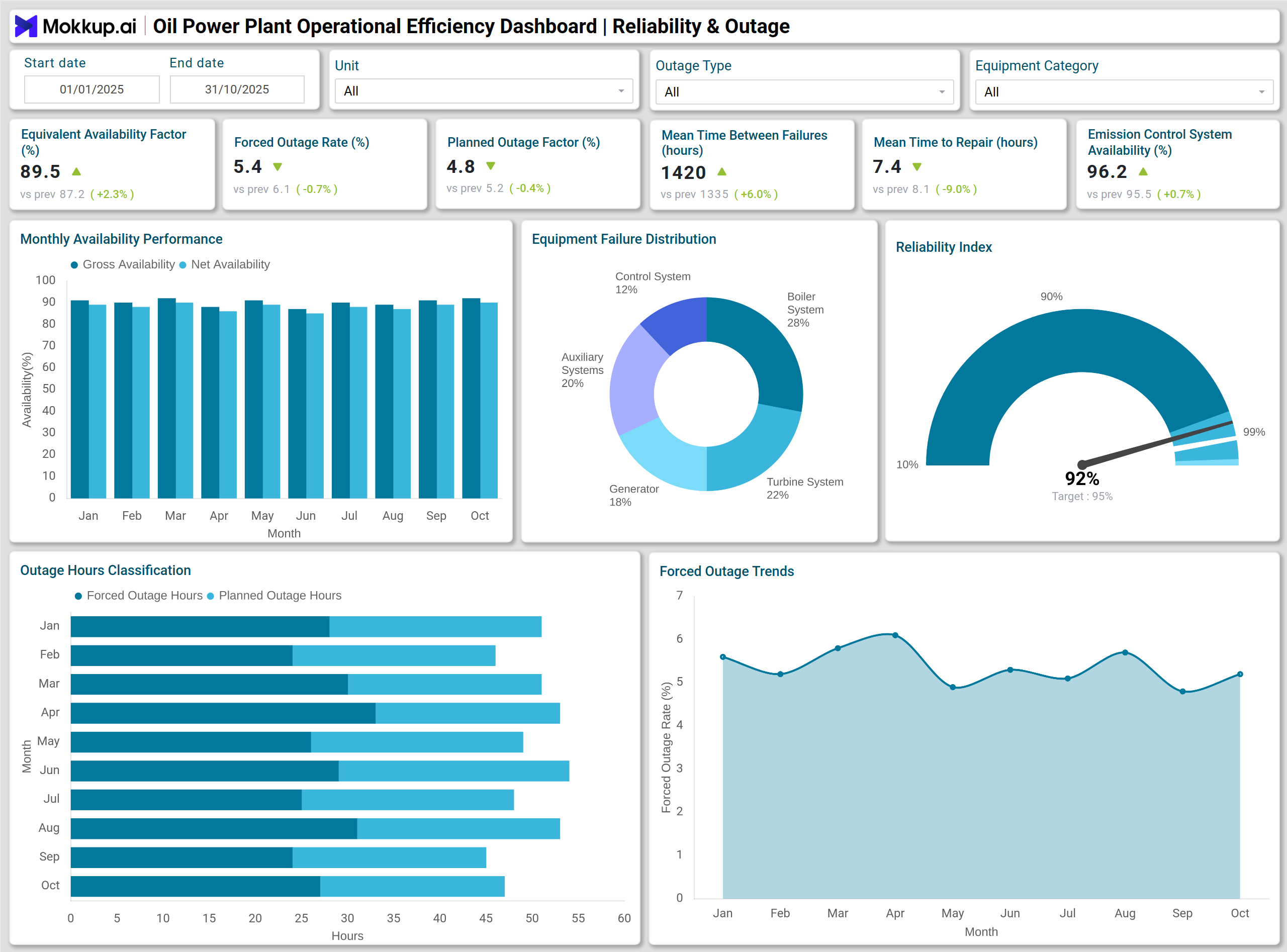Image resolution: width=1287 pixels, height=952 pixels.
Task: Click the Outage Hours Classification title
Action: coord(106,570)
